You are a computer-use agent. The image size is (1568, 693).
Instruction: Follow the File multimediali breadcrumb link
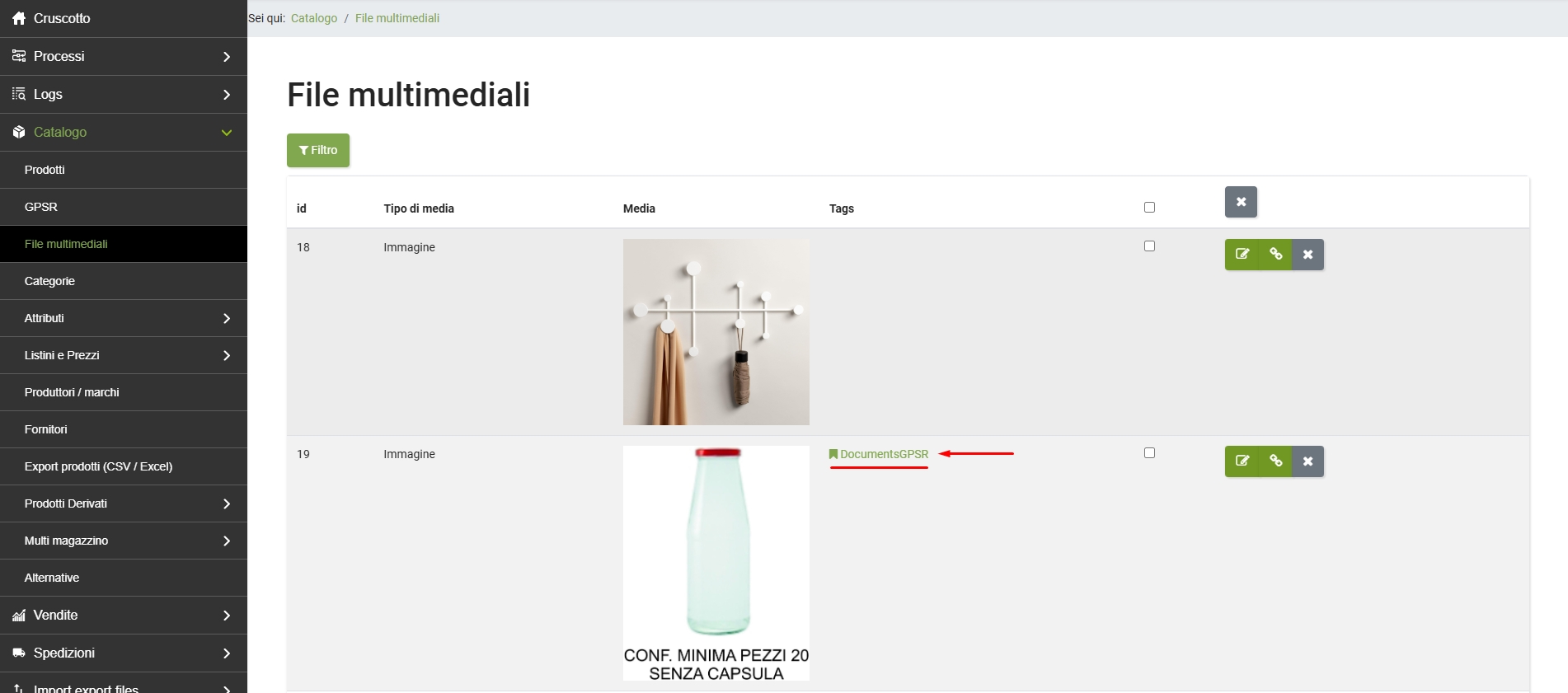pos(397,18)
